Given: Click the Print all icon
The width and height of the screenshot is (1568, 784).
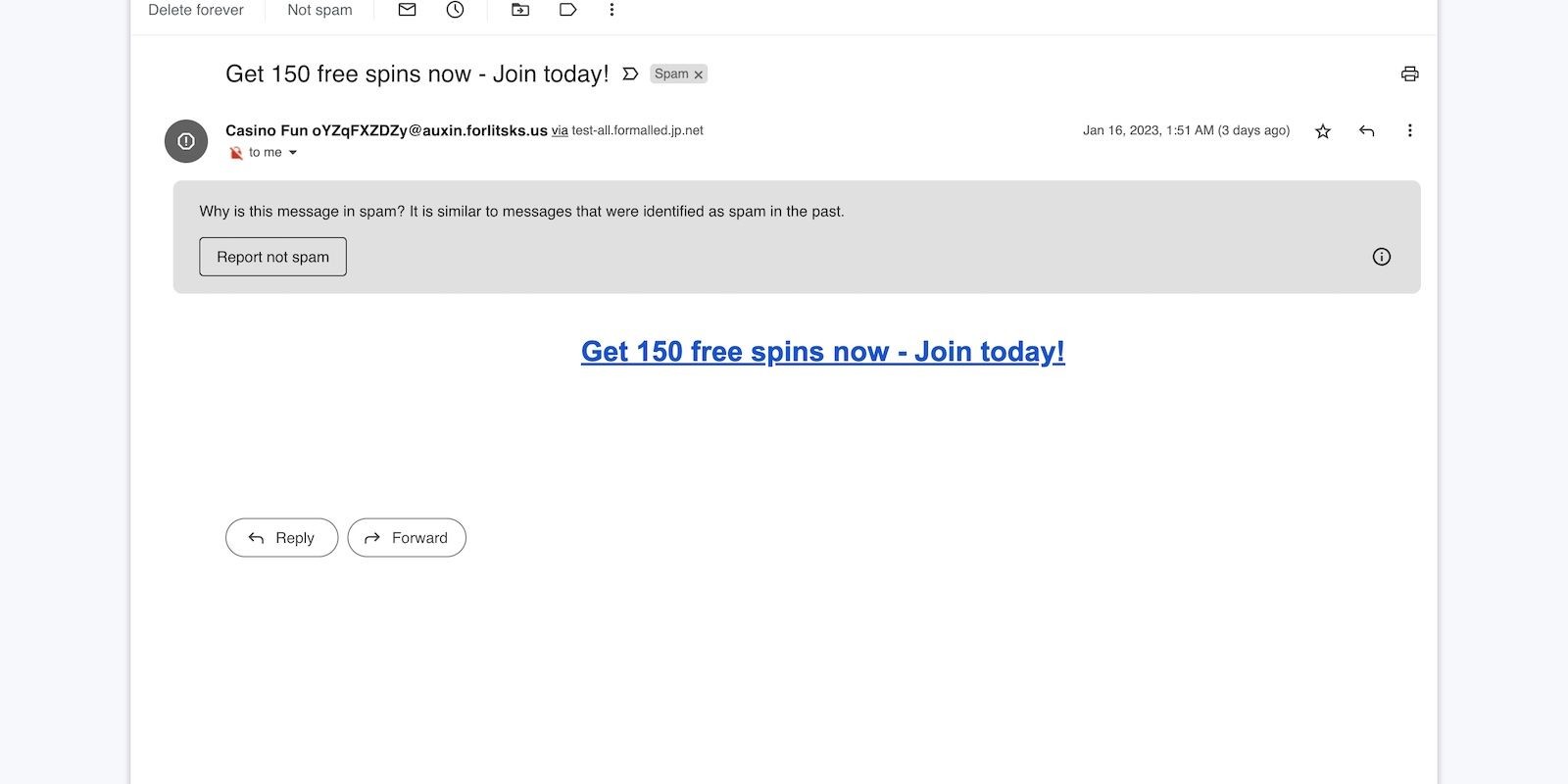Looking at the screenshot, I should pyautogui.click(x=1410, y=73).
